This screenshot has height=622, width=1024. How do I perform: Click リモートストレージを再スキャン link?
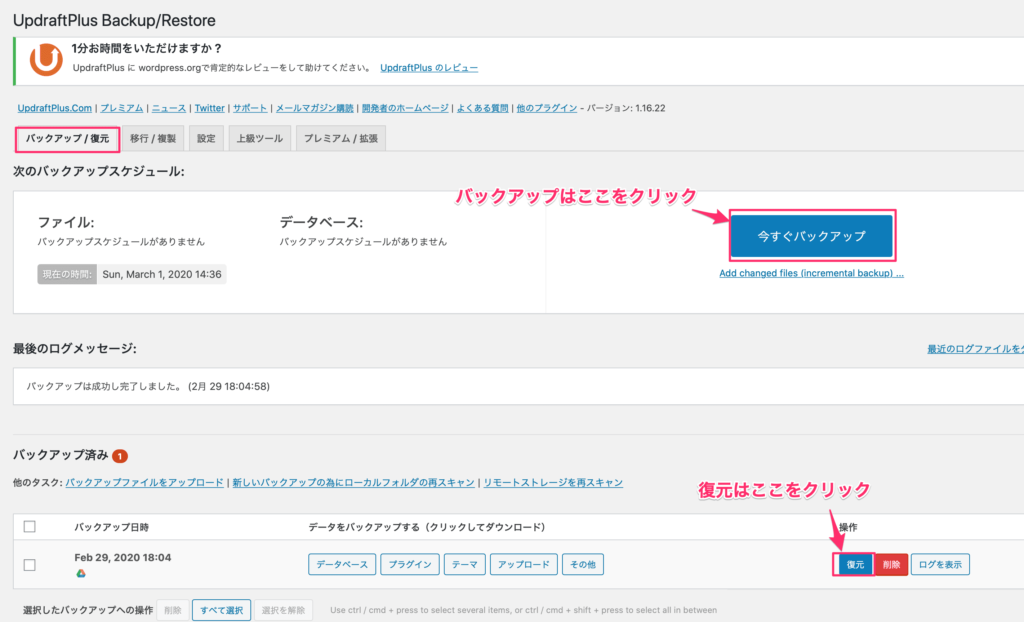[553, 483]
